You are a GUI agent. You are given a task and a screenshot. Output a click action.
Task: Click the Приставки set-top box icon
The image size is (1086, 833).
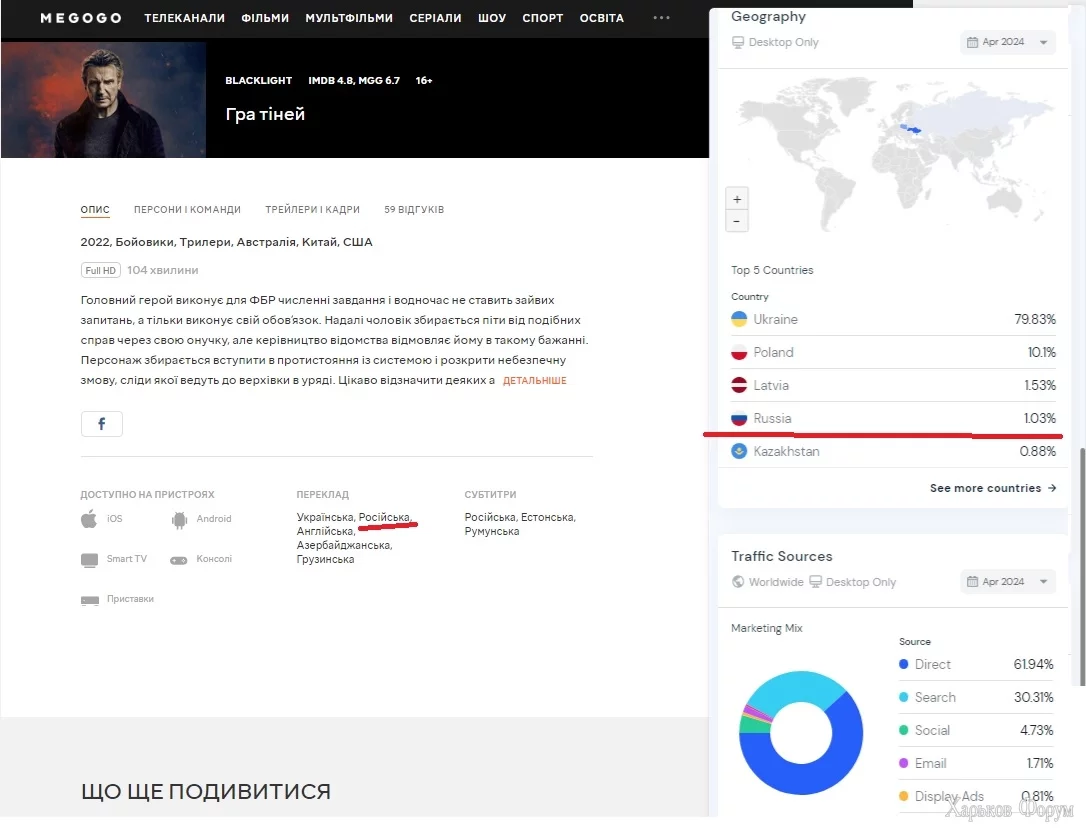coord(90,600)
